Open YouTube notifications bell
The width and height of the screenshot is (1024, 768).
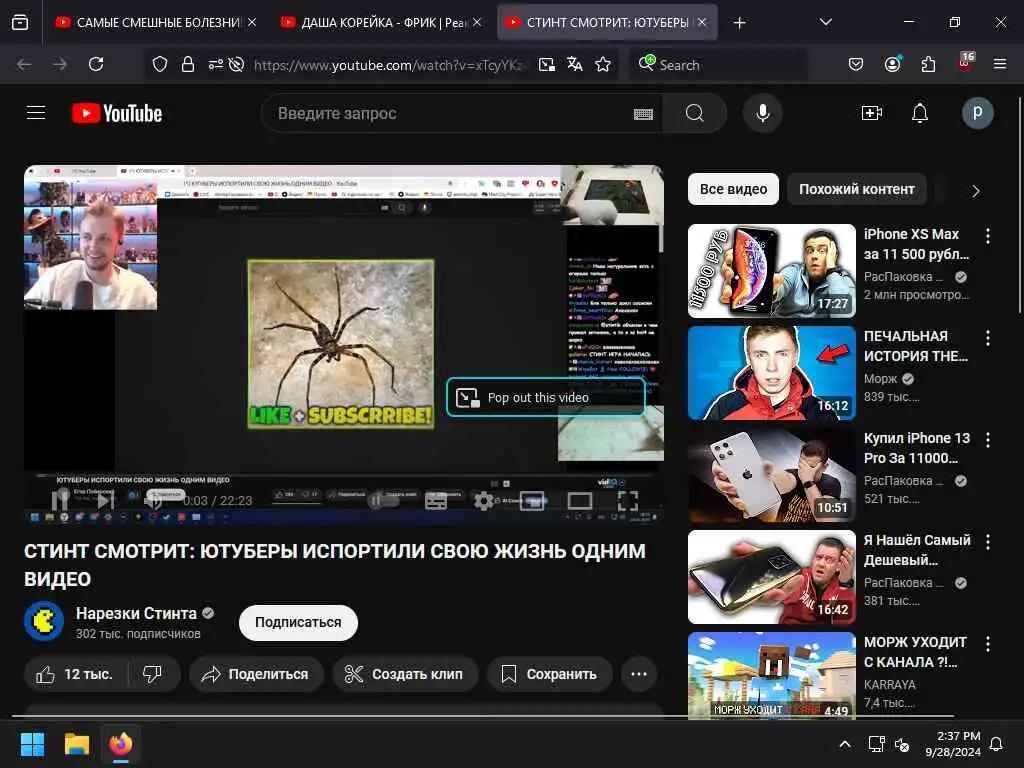[x=920, y=113]
